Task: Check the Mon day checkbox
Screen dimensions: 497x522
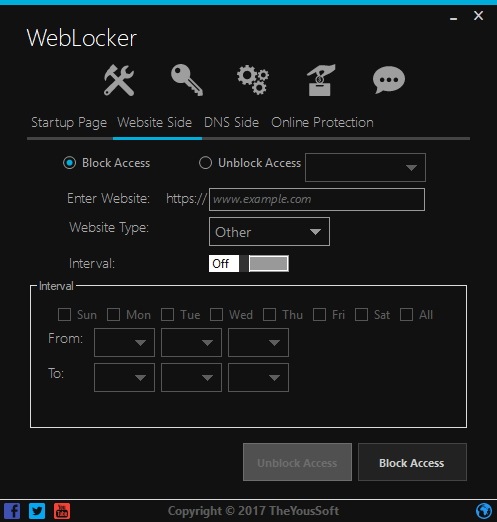Action: [113, 315]
